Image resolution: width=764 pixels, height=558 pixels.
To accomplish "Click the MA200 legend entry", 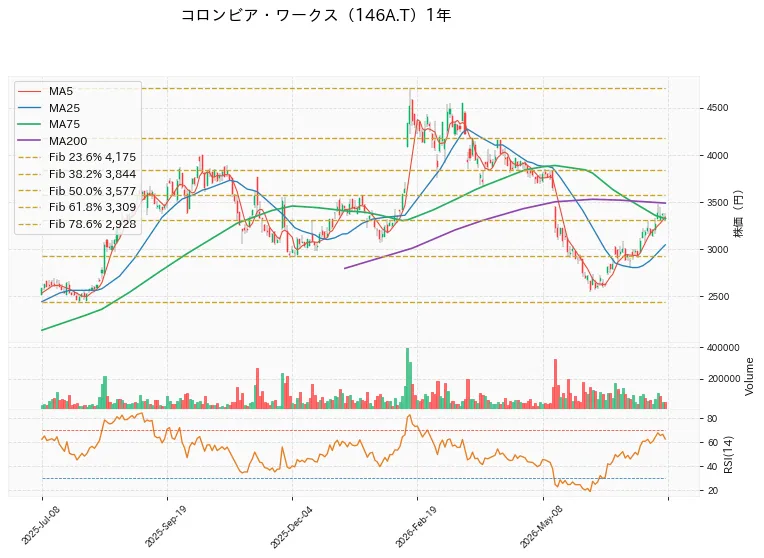I will click(52, 141).
